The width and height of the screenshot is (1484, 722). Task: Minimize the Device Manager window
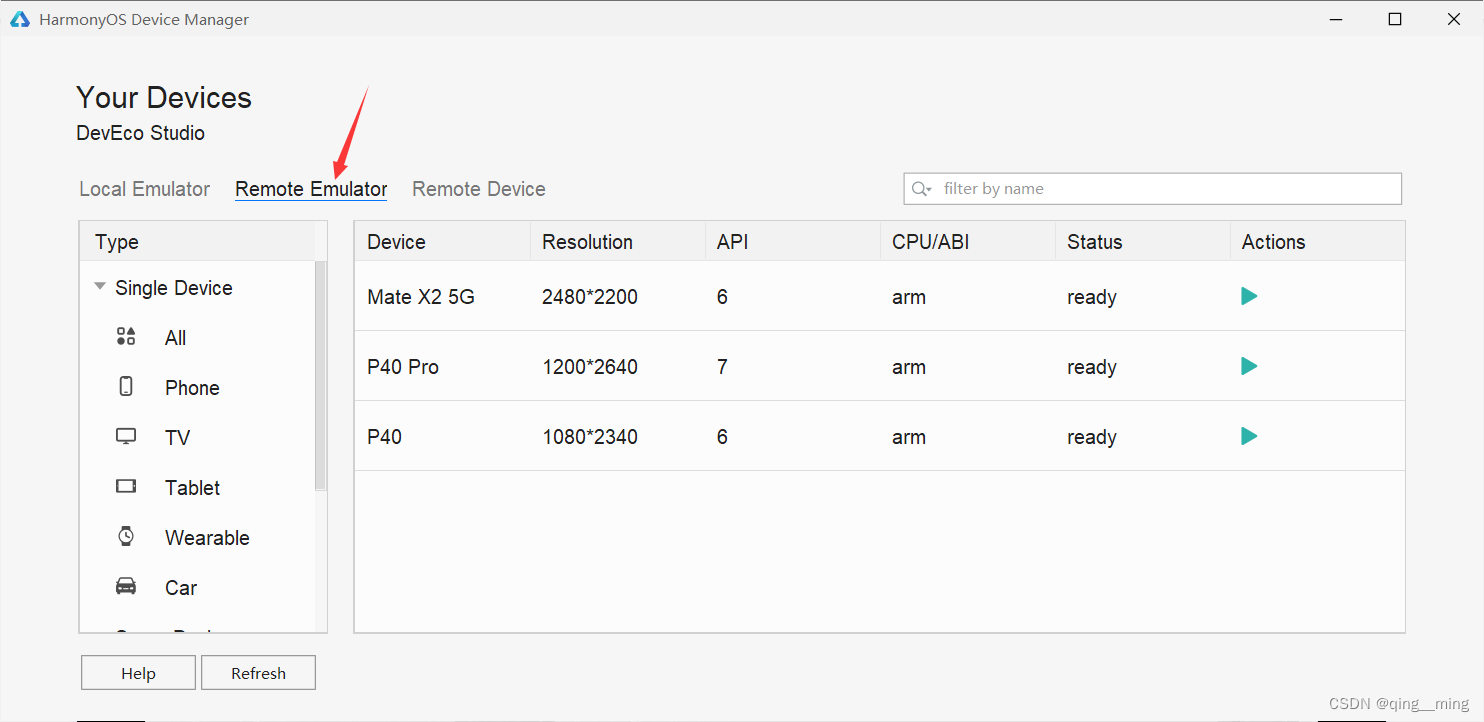[x=1336, y=19]
